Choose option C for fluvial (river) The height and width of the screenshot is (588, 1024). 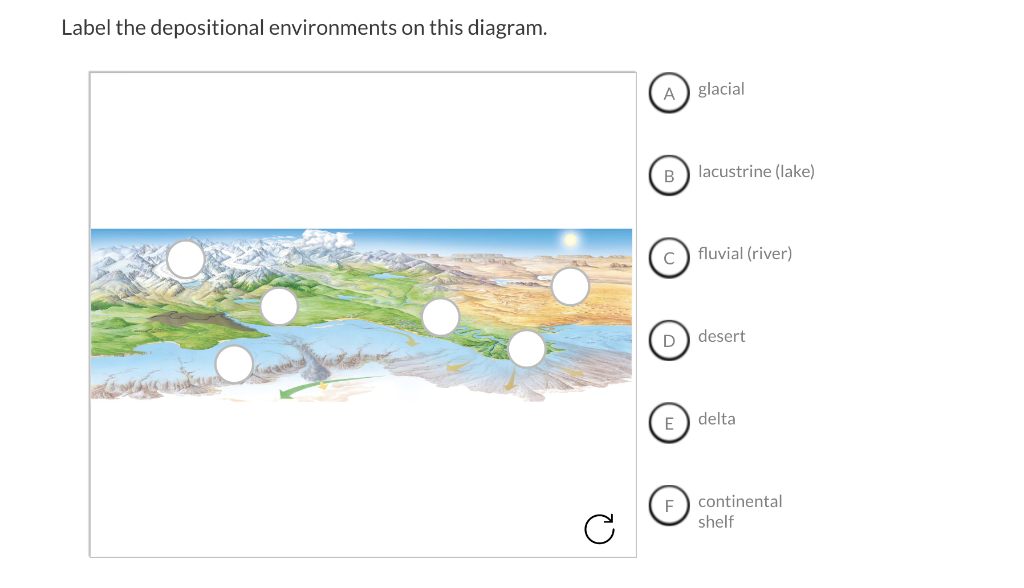tap(669, 258)
